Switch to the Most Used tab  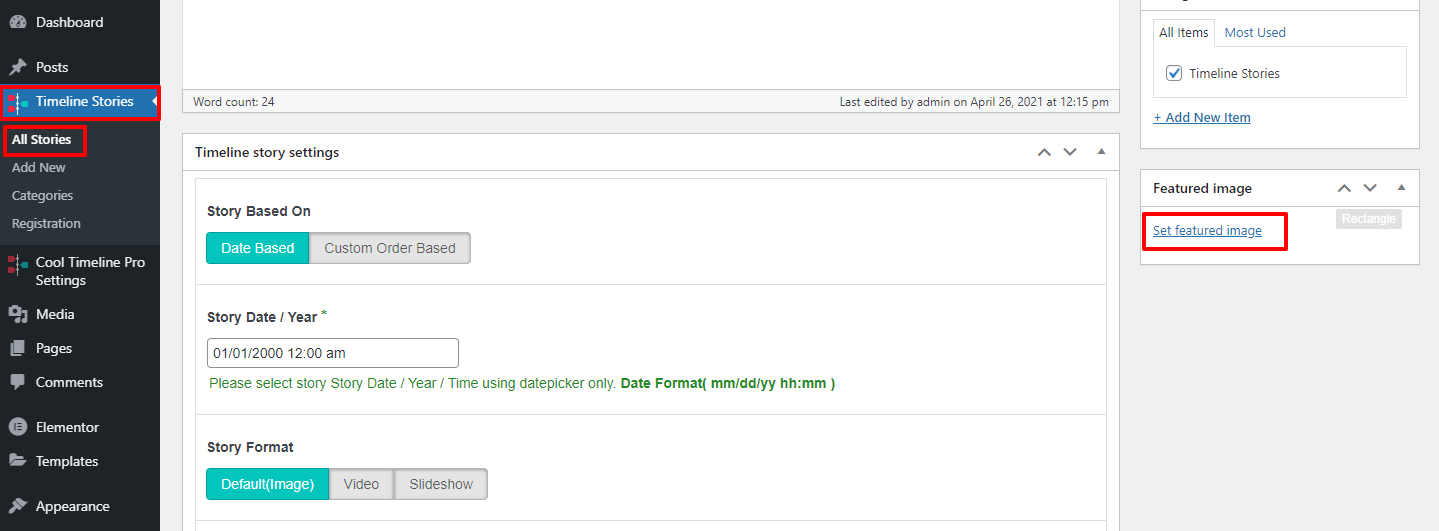tap(1255, 32)
